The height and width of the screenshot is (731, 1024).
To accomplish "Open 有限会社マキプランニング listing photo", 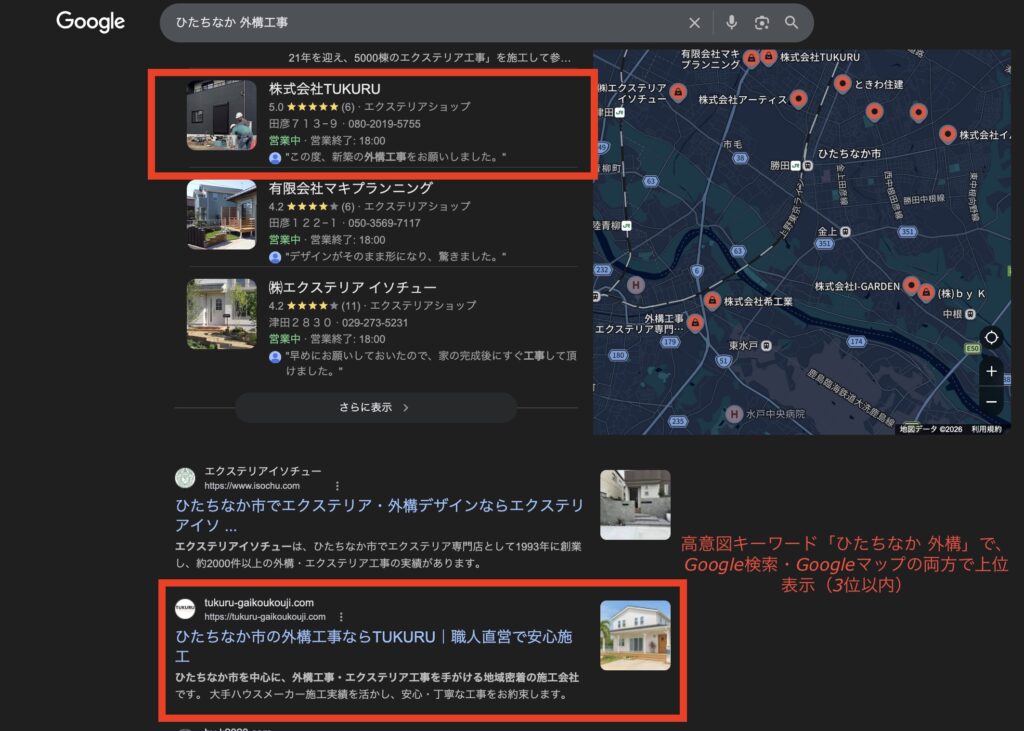I will click(x=221, y=214).
